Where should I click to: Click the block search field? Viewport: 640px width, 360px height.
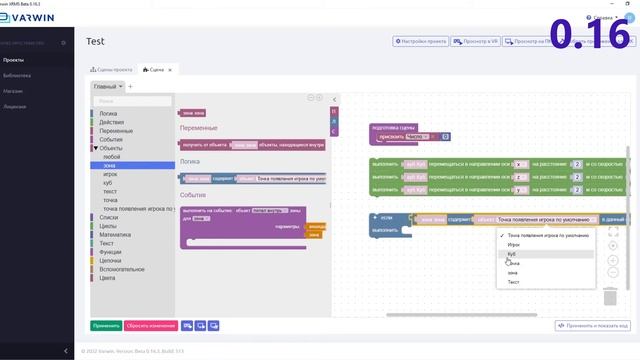point(133,101)
